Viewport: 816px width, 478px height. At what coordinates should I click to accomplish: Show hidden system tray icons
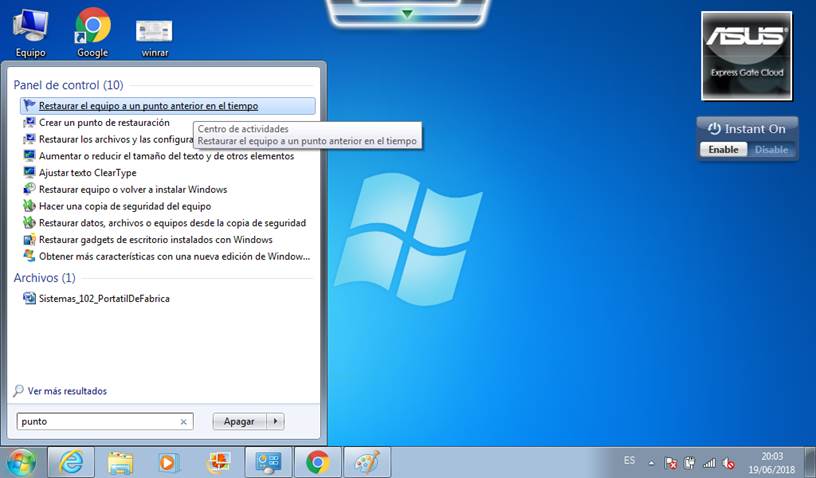point(652,463)
